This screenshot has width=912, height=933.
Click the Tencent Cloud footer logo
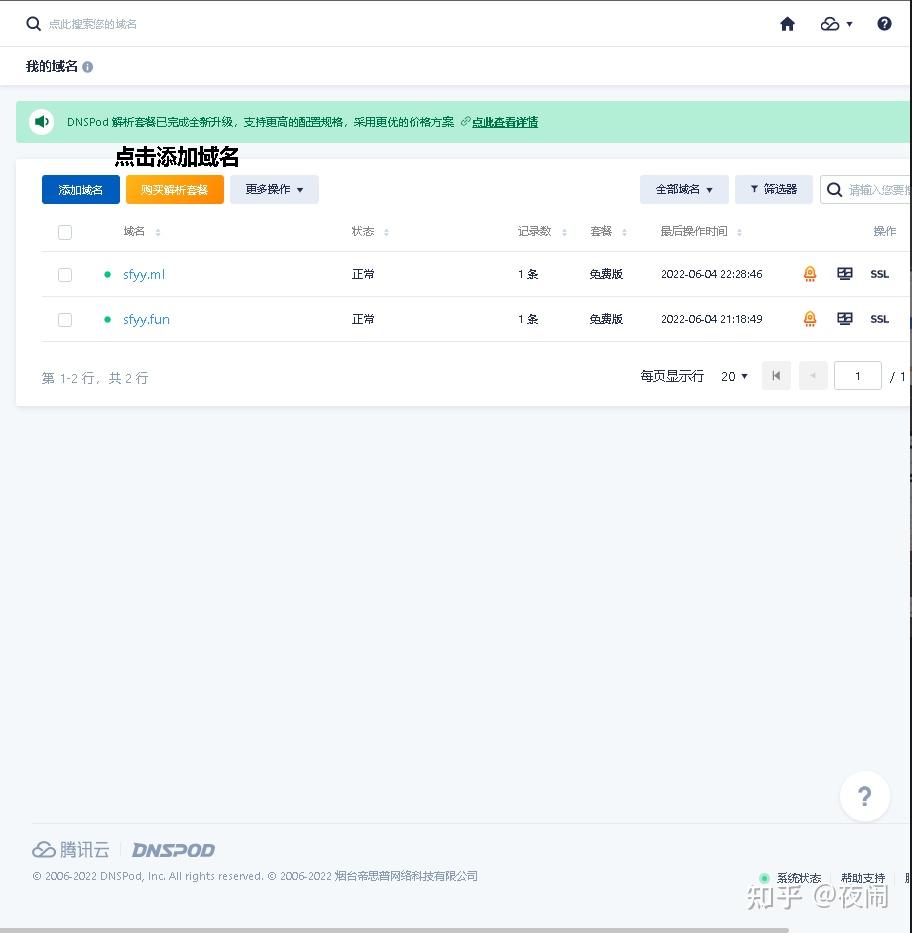[x=71, y=850]
